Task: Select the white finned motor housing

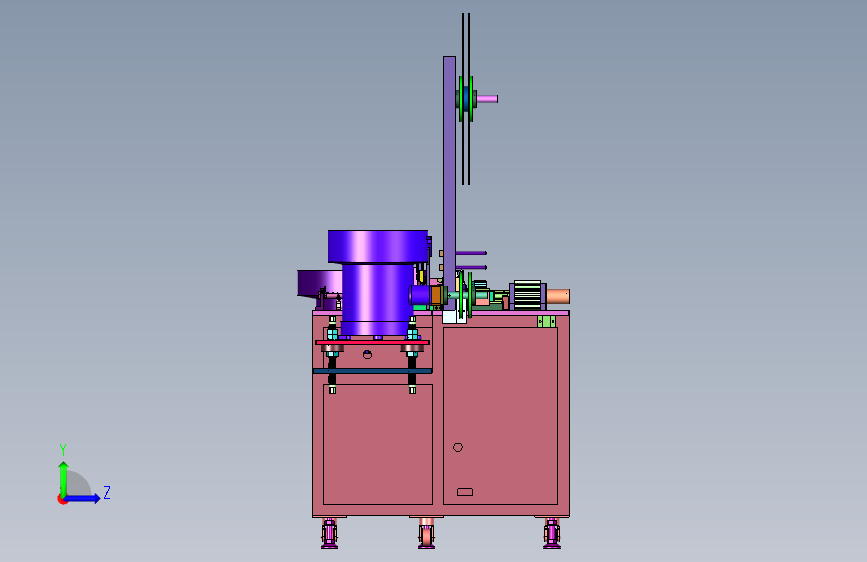Action: coord(527,295)
